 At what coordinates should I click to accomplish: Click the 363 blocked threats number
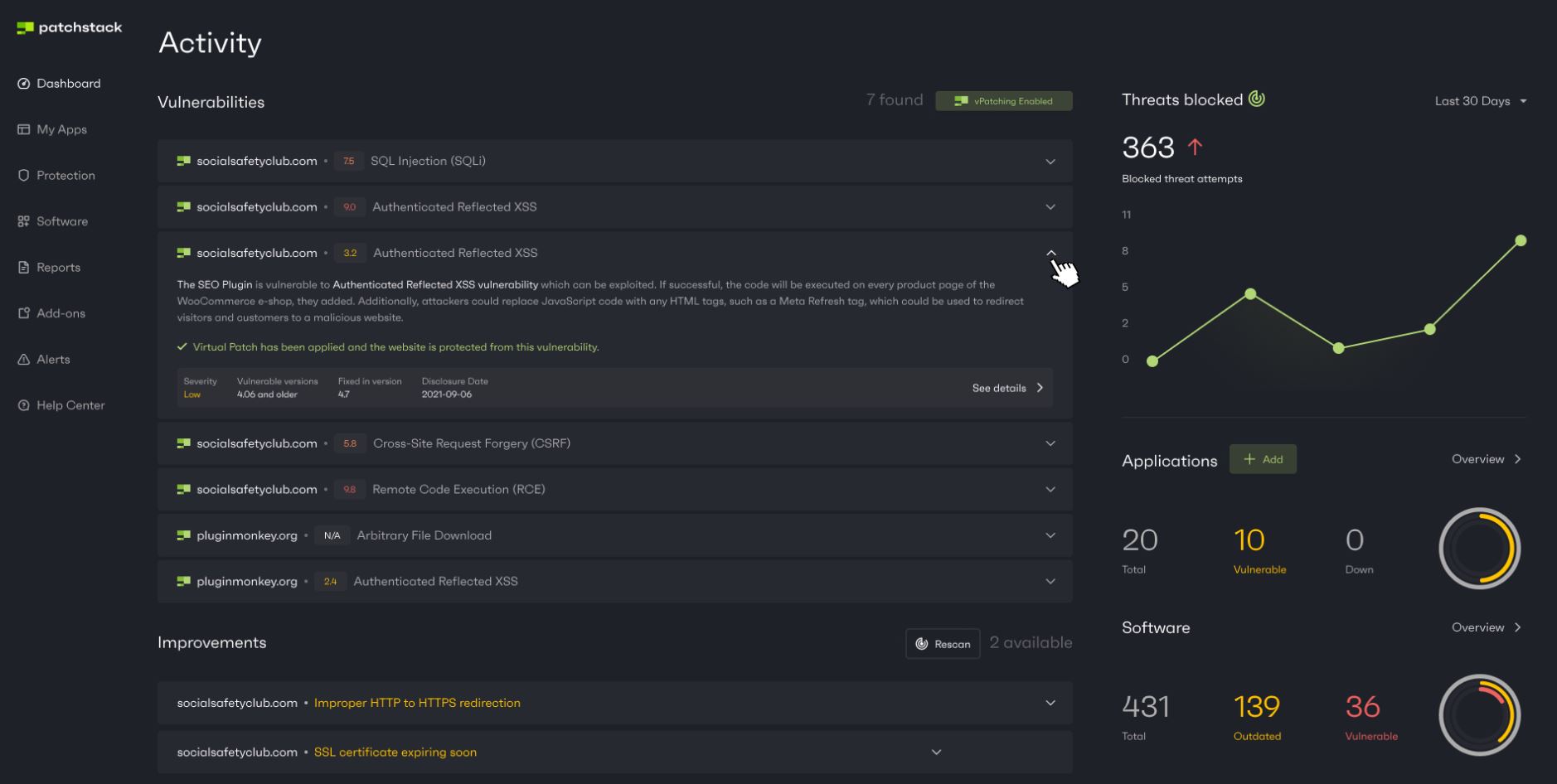point(1148,148)
